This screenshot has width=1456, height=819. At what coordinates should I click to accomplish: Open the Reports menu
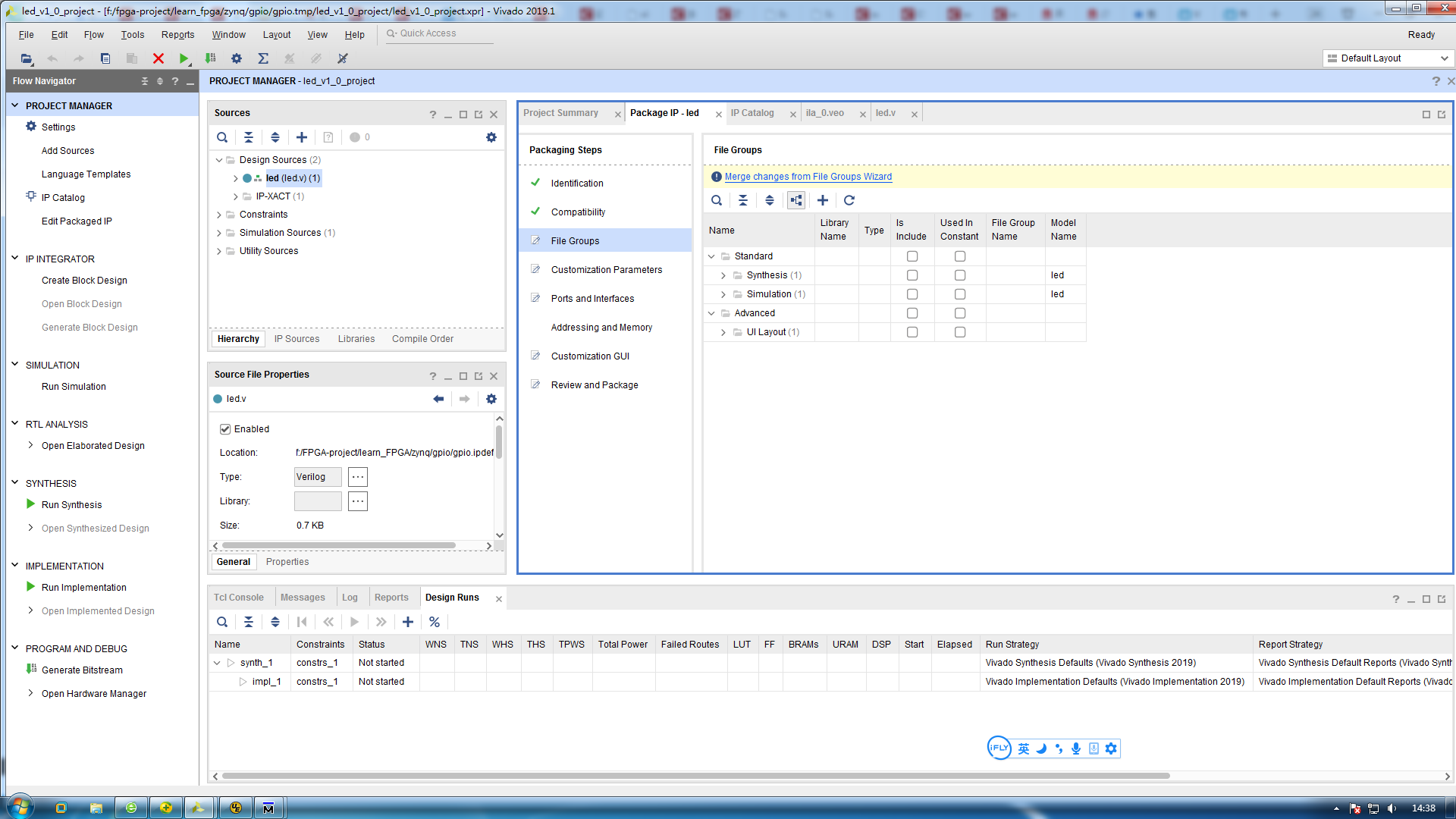[x=177, y=35]
